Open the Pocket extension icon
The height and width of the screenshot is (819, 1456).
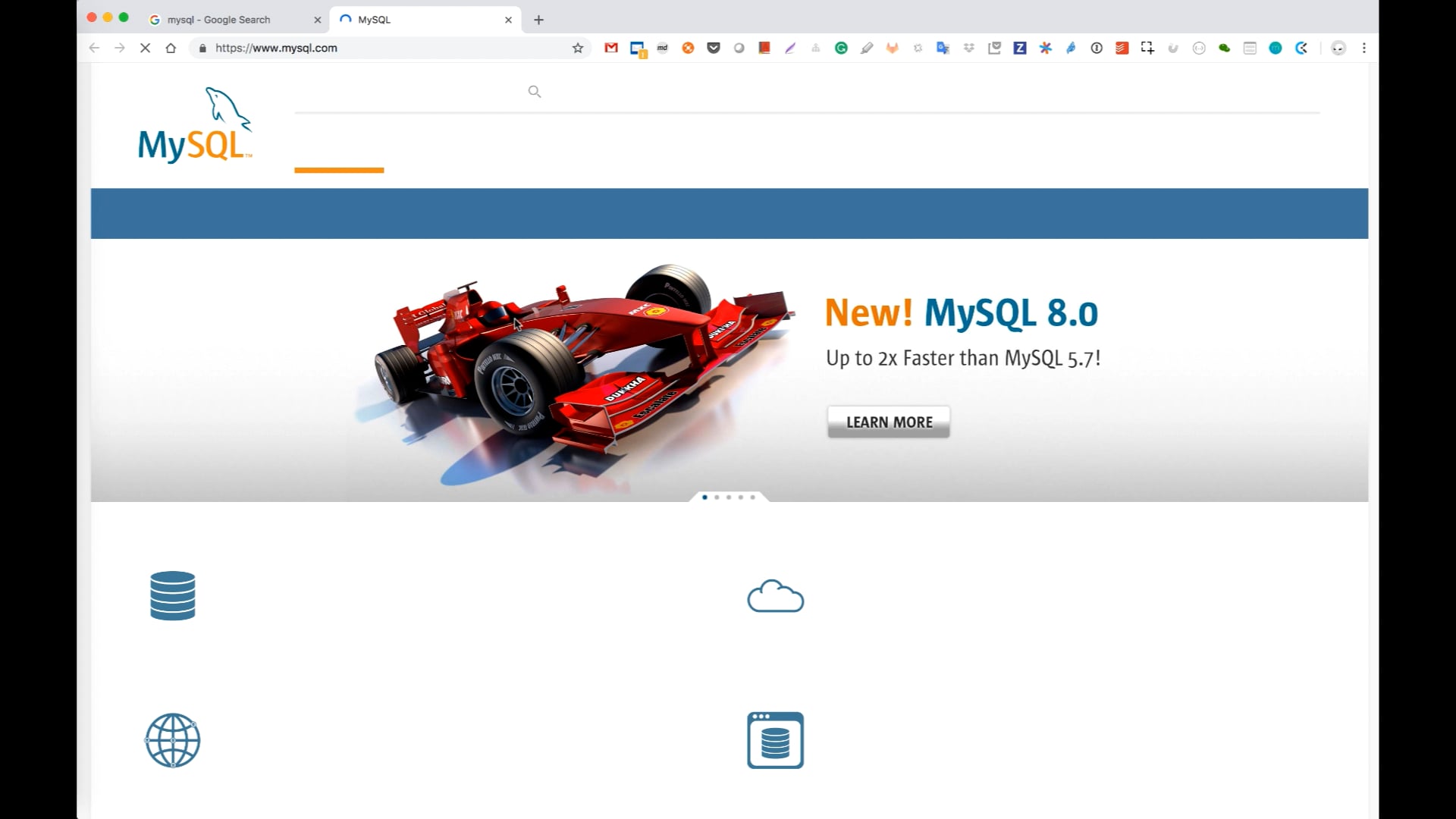pos(714,47)
